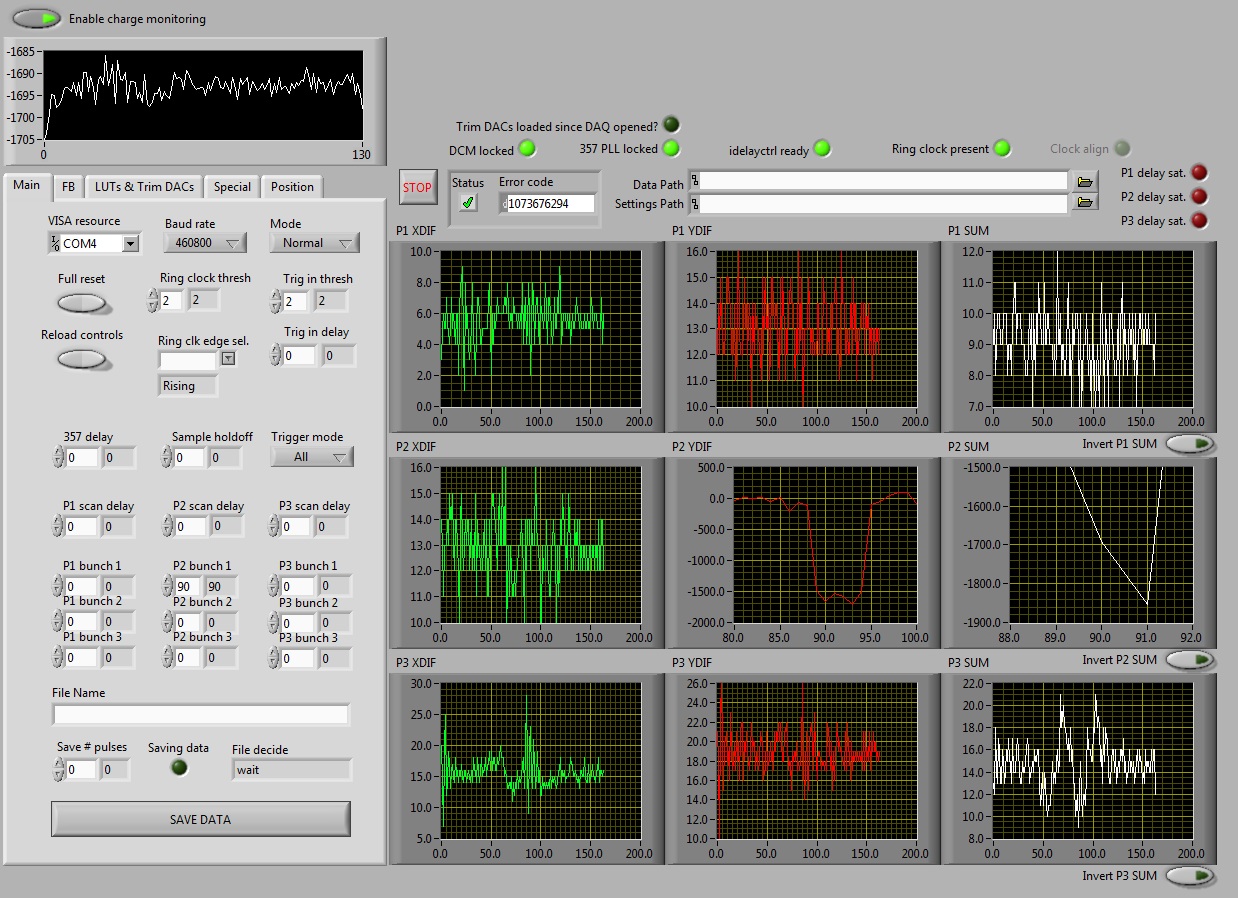
Task: Click the red STOP button
Action: (417, 187)
